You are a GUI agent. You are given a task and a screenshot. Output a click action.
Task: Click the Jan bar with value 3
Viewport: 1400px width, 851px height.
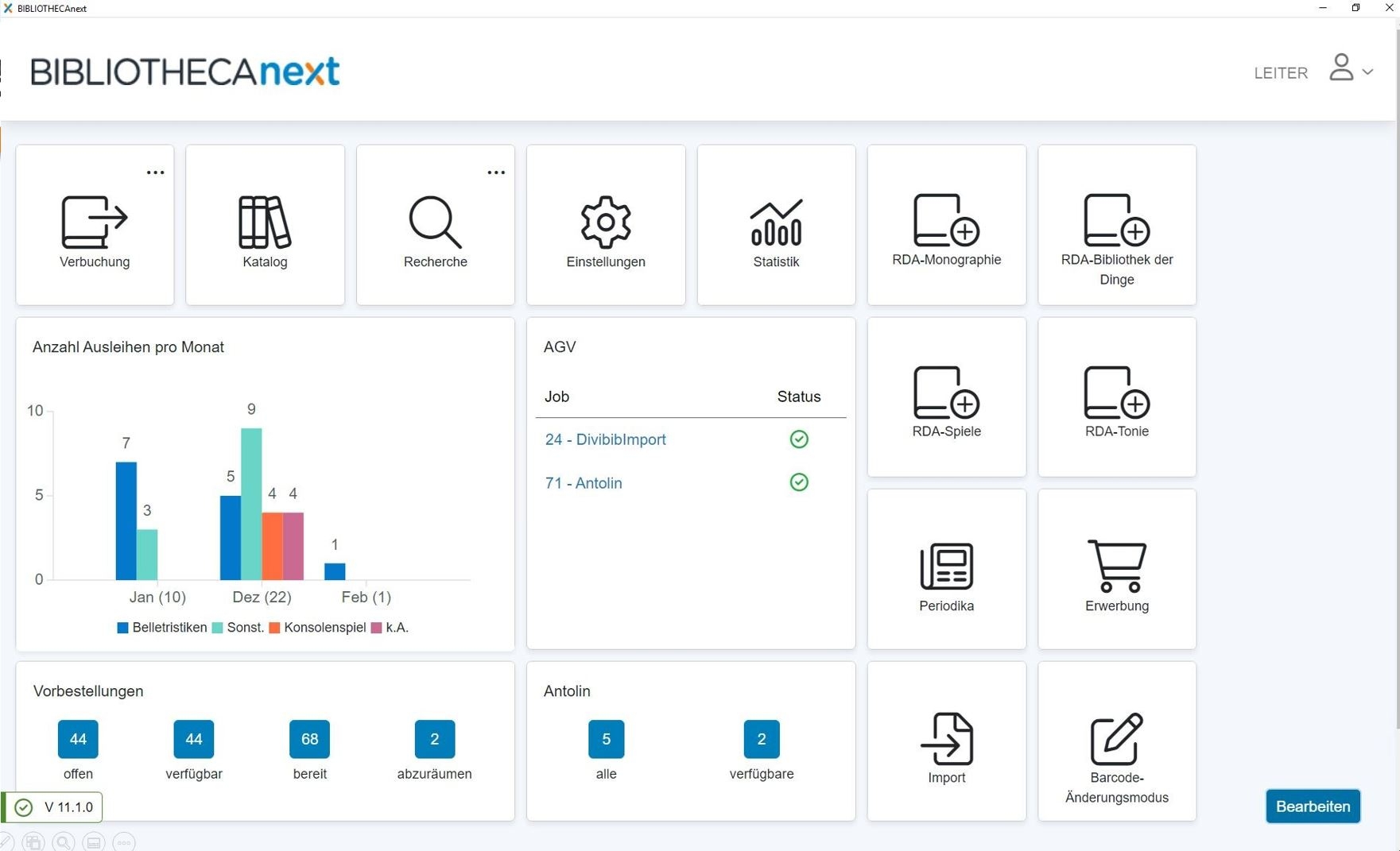tap(147, 555)
